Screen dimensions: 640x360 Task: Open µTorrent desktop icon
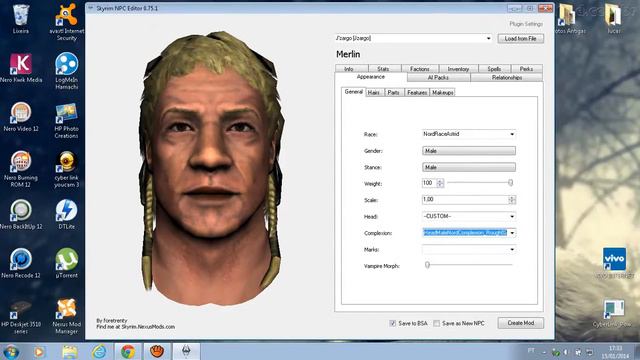(67, 263)
